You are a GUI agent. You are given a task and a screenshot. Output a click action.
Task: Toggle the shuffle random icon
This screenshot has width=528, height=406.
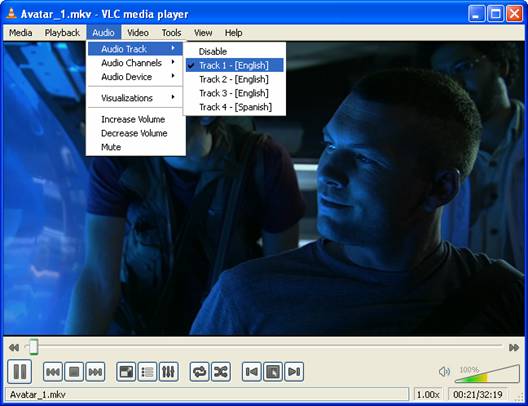(x=221, y=372)
